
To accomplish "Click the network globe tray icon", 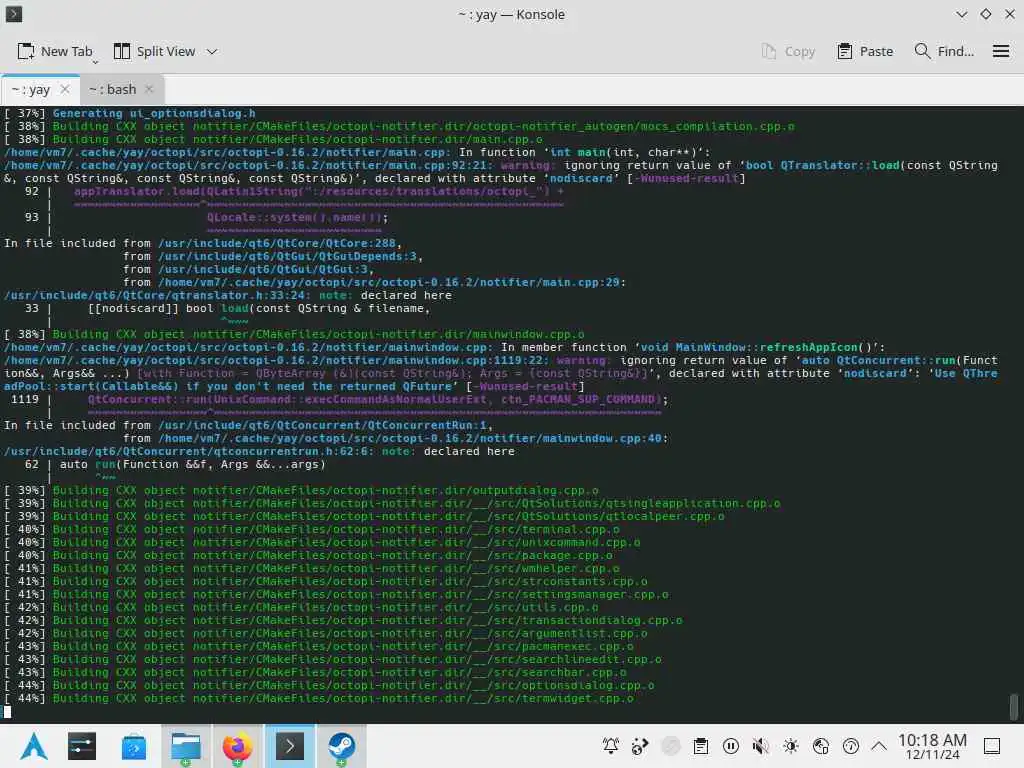I will click(640, 746).
